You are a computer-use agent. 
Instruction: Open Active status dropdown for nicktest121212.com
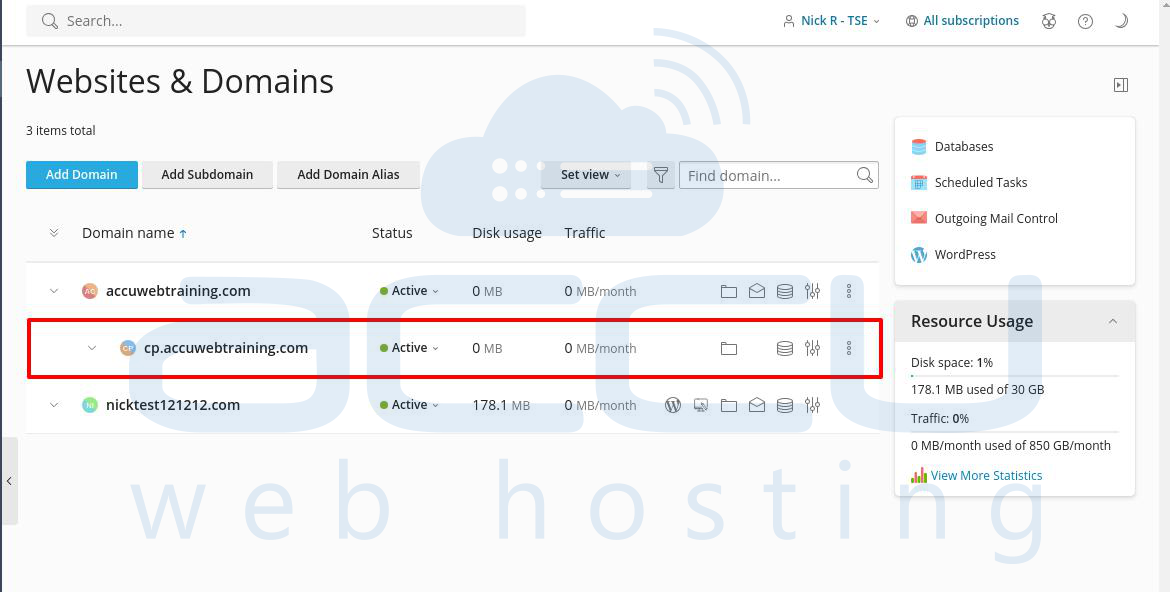click(x=409, y=405)
